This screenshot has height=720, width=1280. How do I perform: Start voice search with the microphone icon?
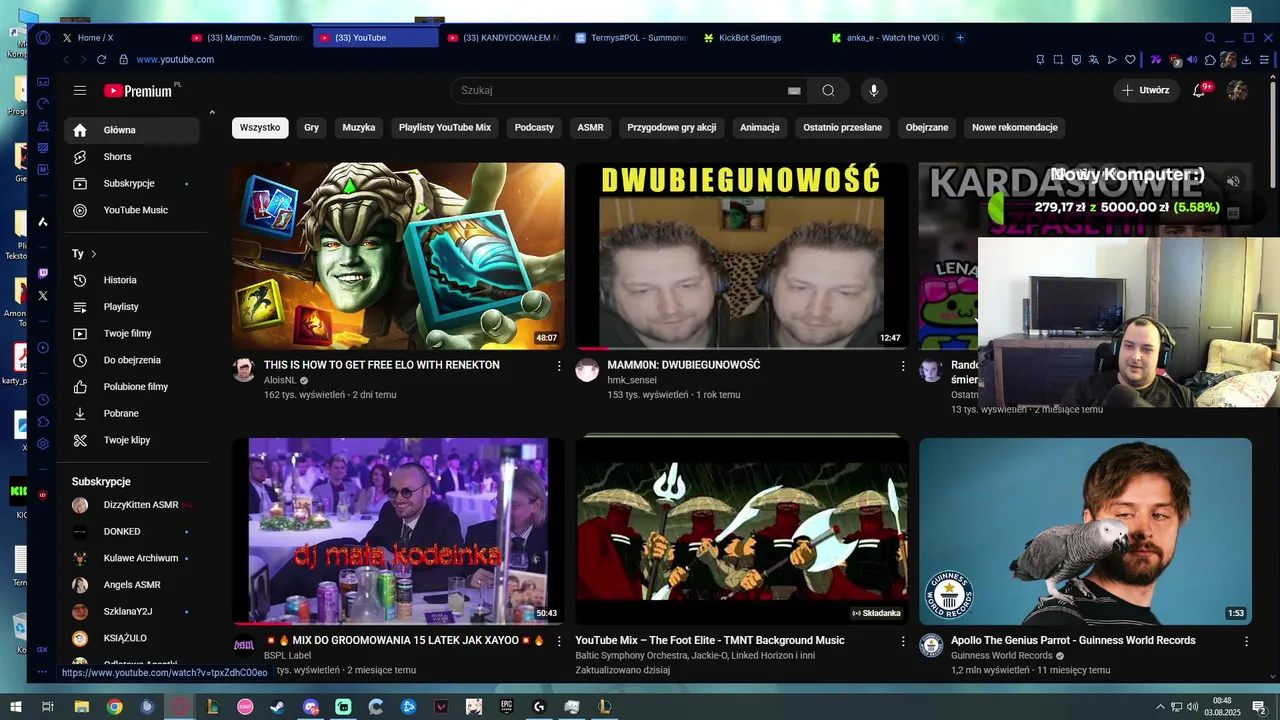coord(874,90)
